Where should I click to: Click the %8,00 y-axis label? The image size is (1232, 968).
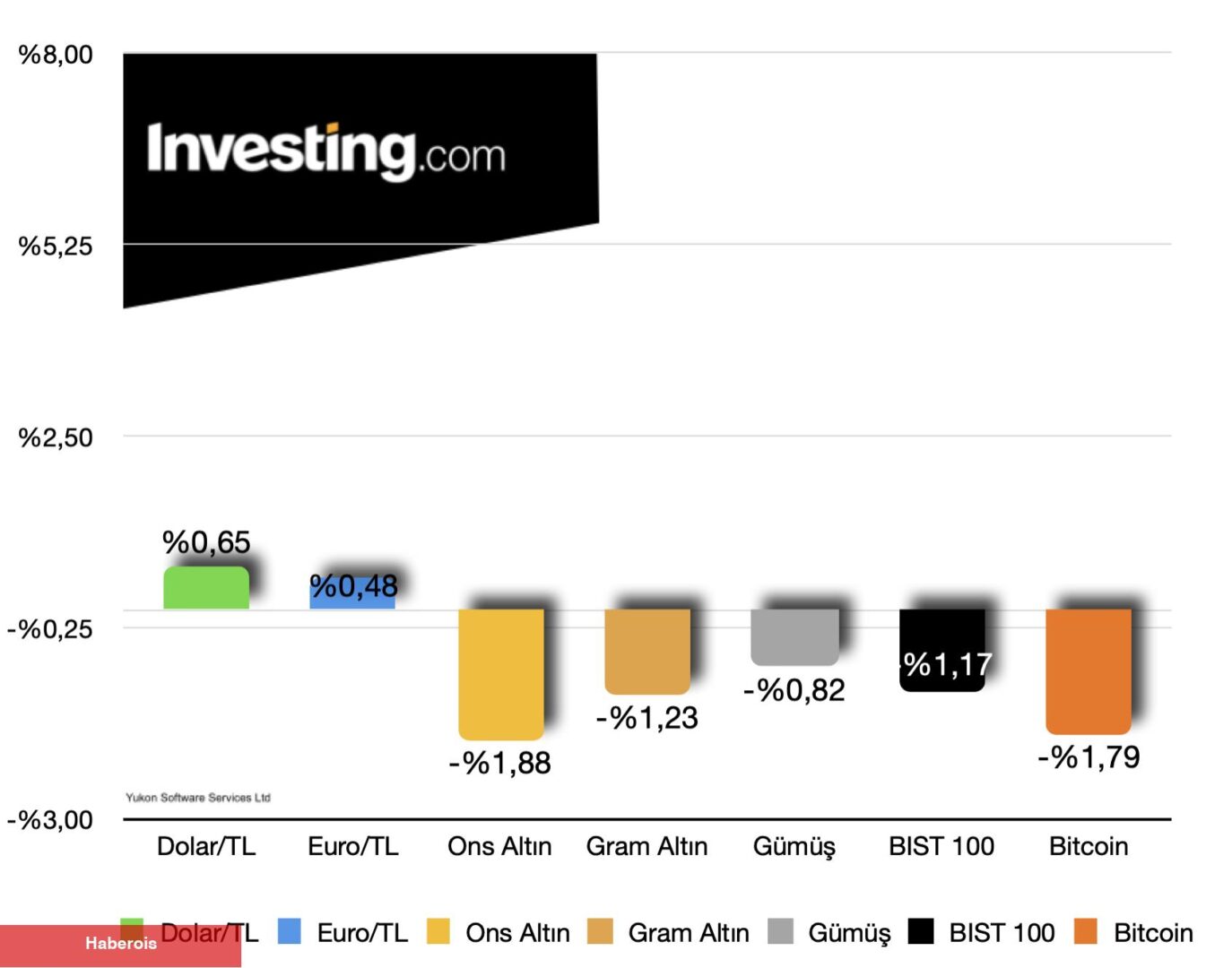(56, 55)
